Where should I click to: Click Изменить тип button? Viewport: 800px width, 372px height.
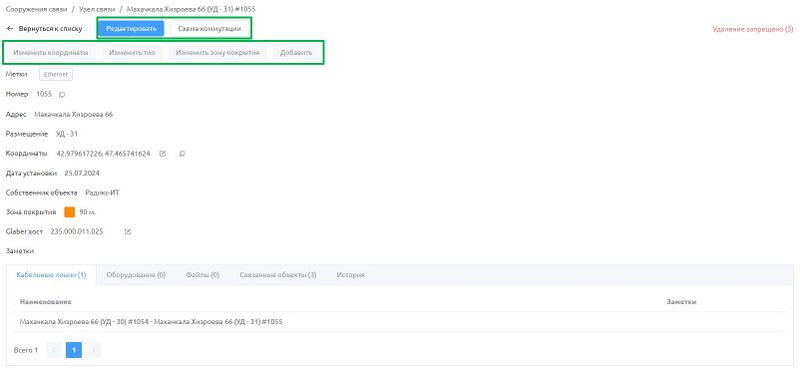132,53
